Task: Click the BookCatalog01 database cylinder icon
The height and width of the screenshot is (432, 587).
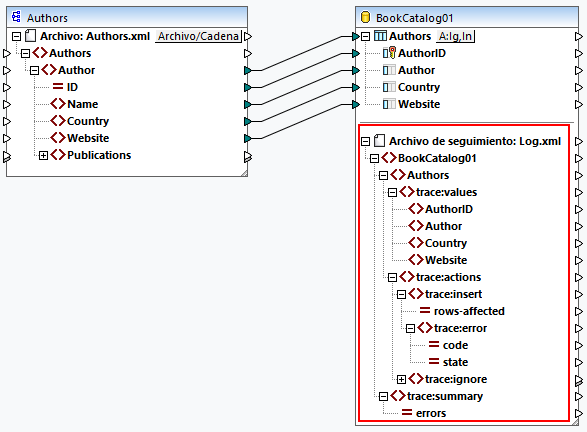Action: [x=365, y=17]
